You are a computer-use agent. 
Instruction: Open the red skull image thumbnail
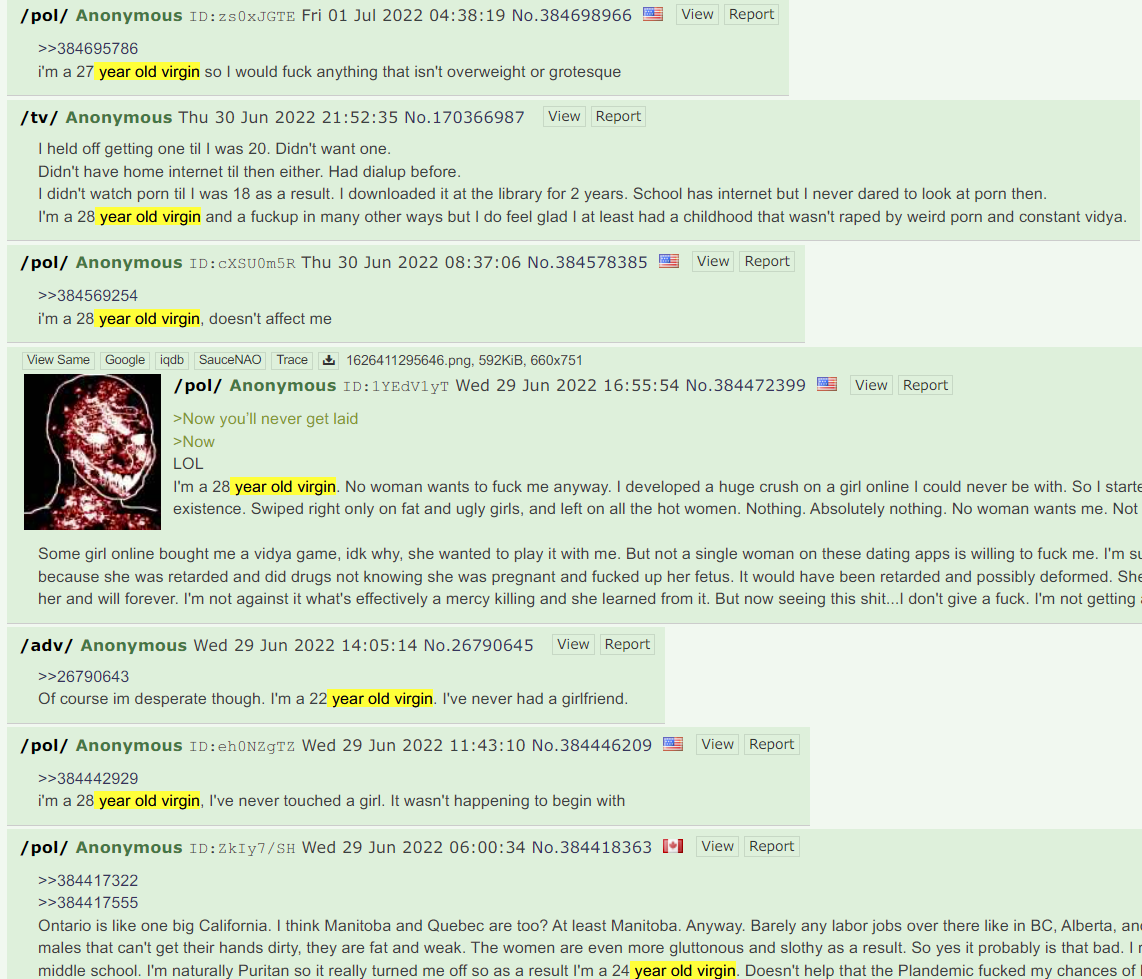tap(92, 452)
